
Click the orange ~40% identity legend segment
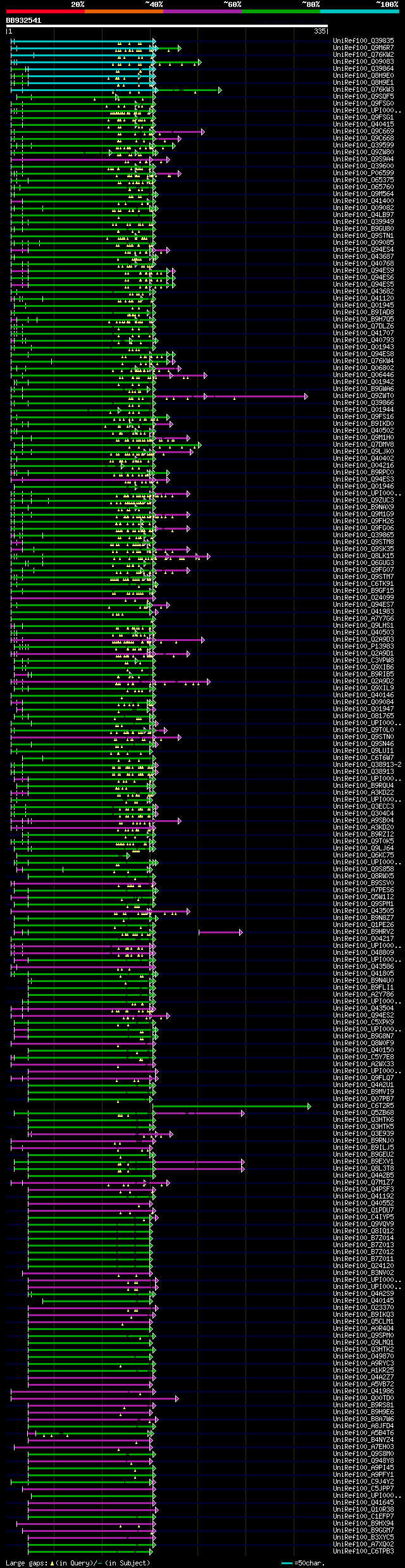point(124,11)
